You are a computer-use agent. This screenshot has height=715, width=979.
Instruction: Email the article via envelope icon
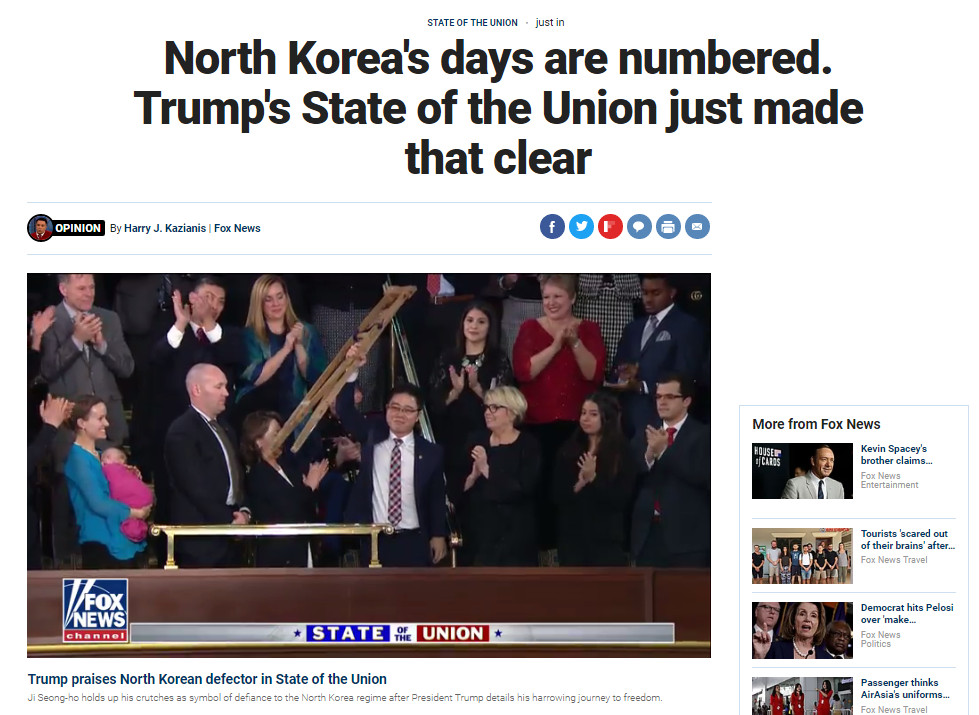(x=697, y=227)
